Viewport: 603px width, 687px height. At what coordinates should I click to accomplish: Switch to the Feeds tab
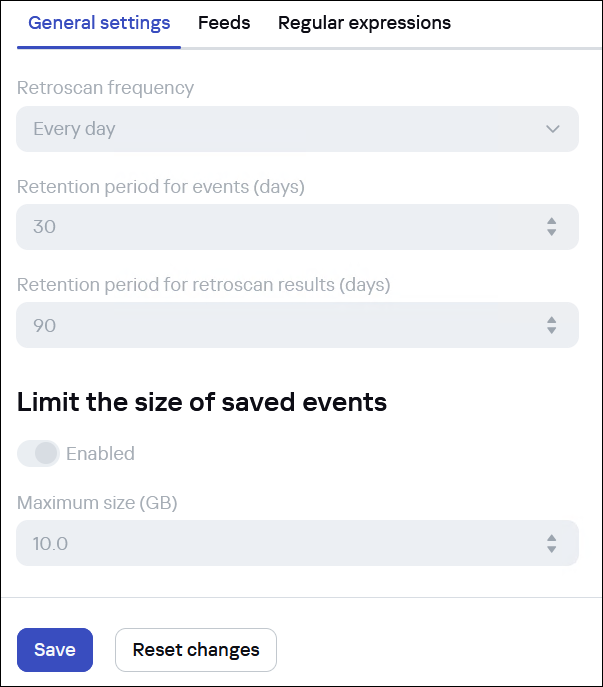pos(224,23)
